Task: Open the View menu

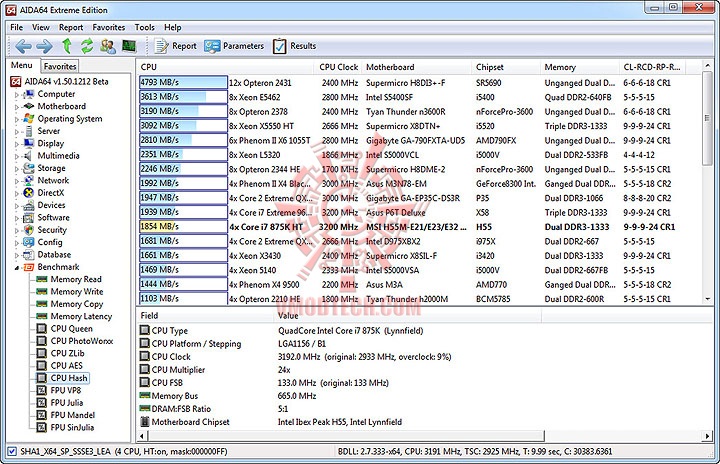Action: pos(40,28)
